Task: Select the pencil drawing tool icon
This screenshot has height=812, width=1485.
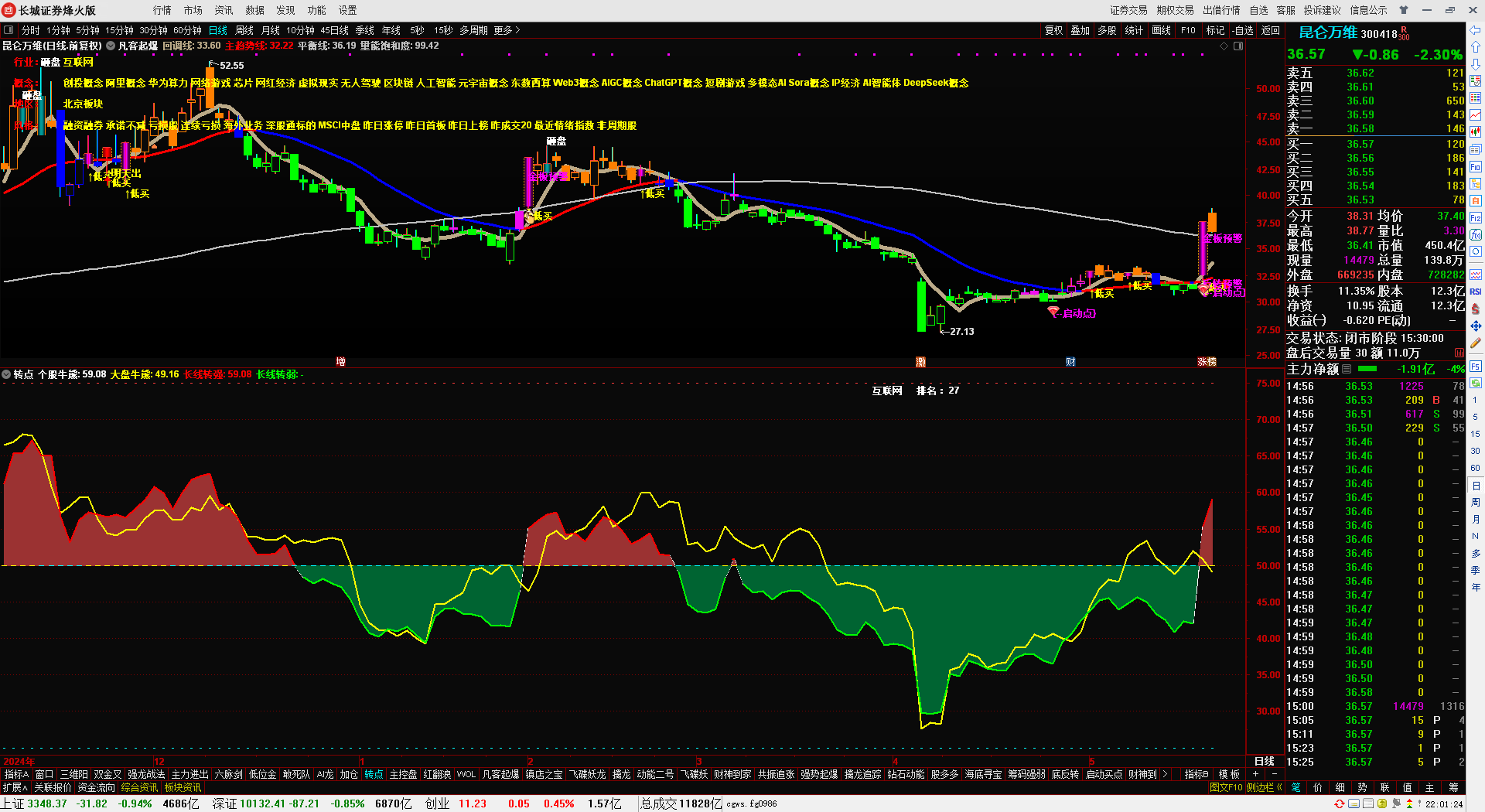Action: (1475, 343)
